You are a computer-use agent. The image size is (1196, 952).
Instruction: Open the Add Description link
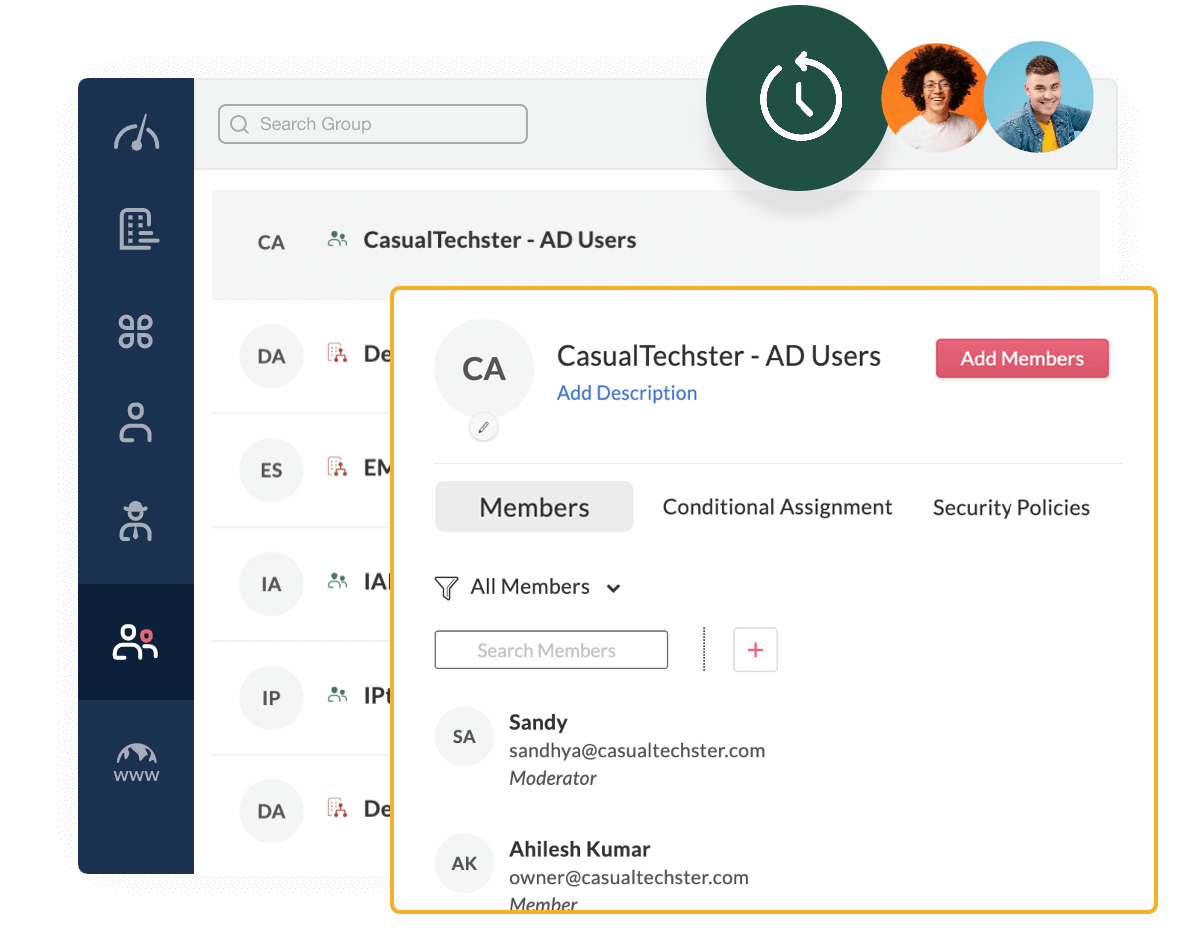[627, 393]
